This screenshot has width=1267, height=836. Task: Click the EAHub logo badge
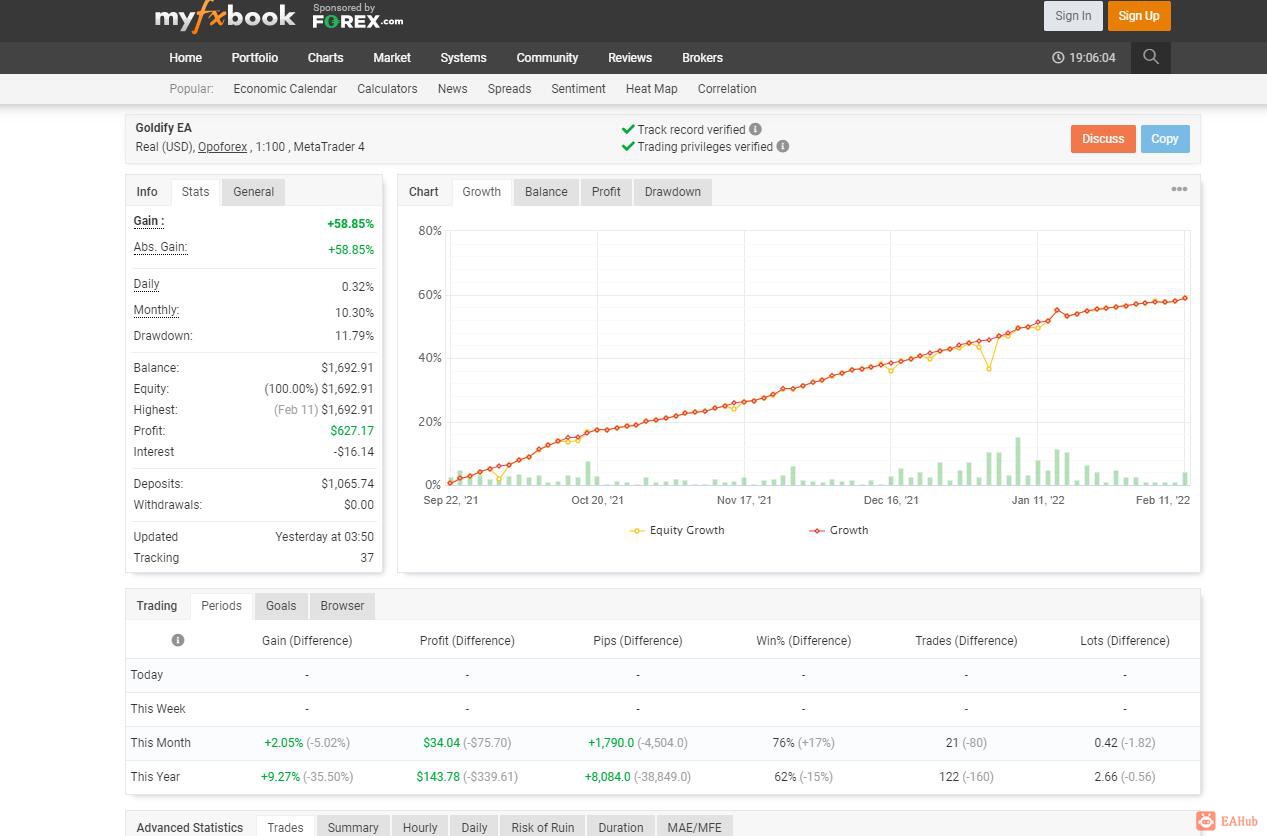click(1227, 821)
